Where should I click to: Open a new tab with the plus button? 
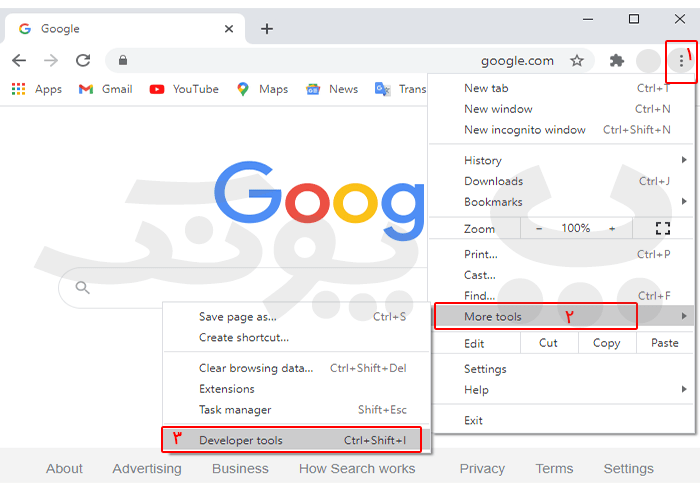[x=267, y=29]
